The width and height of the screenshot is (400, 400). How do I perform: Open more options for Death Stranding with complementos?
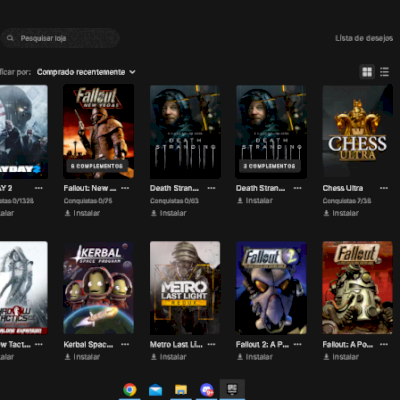coord(297,188)
